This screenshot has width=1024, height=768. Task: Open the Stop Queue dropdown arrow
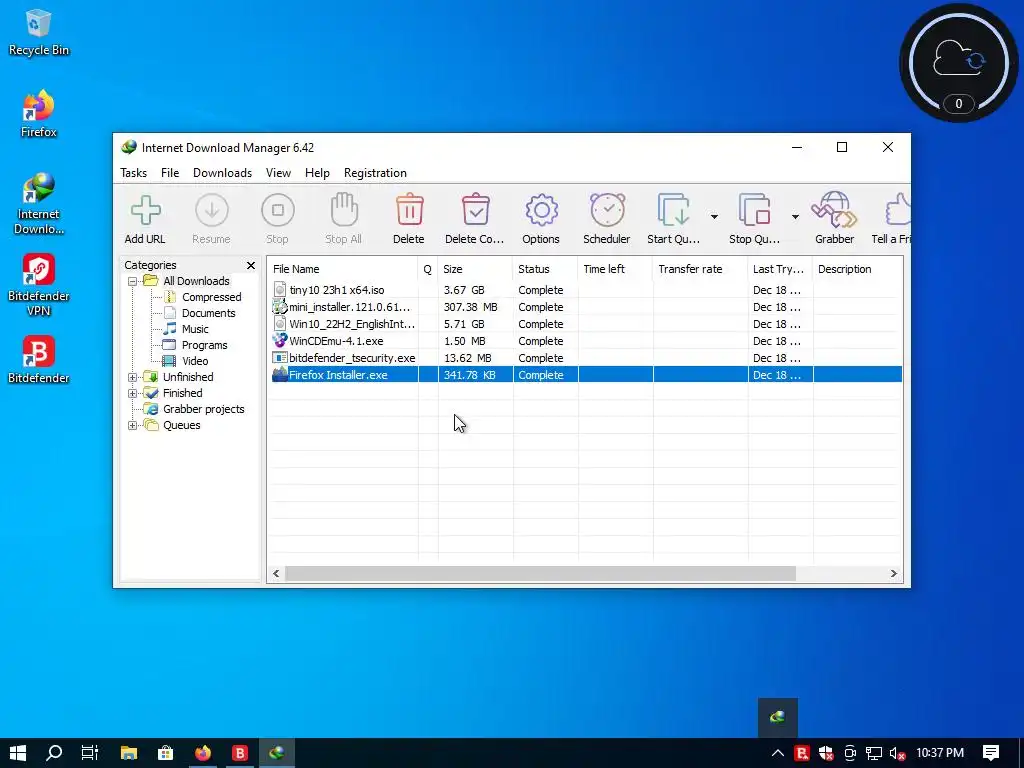pyautogui.click(x=795, y=216)
